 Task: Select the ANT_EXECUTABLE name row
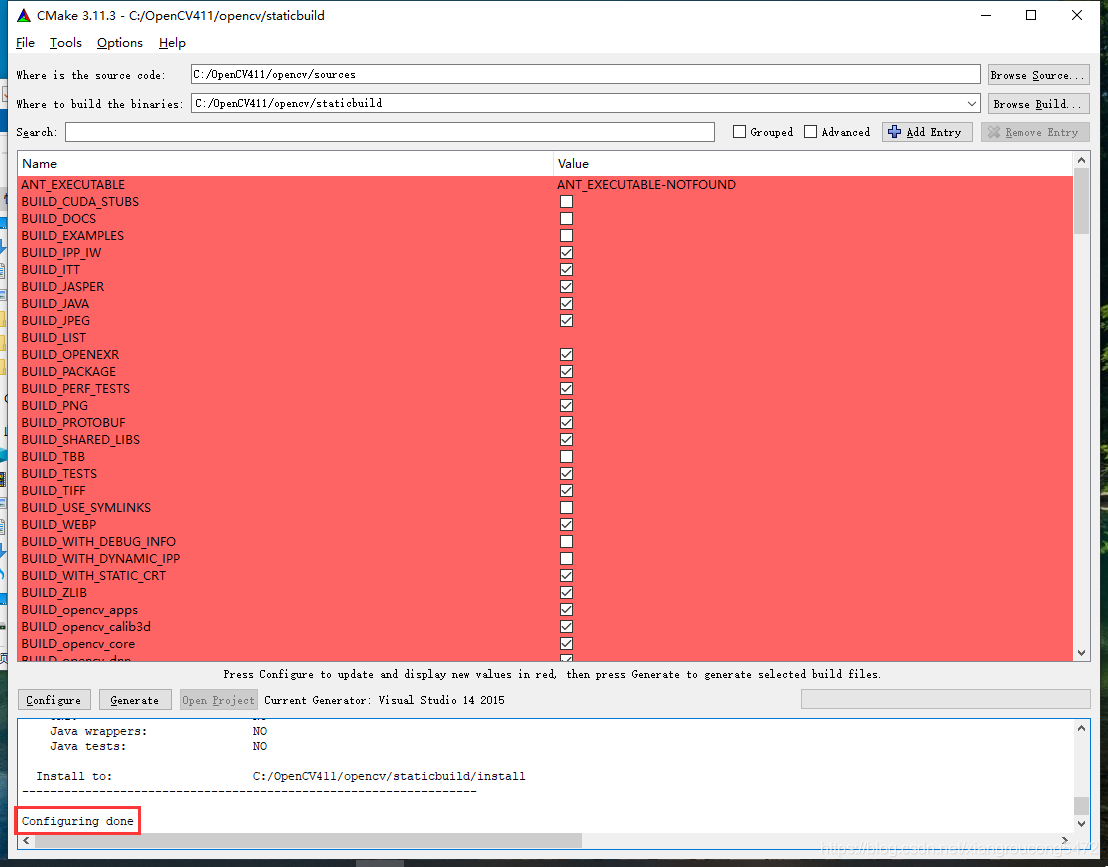coord(73,184)
